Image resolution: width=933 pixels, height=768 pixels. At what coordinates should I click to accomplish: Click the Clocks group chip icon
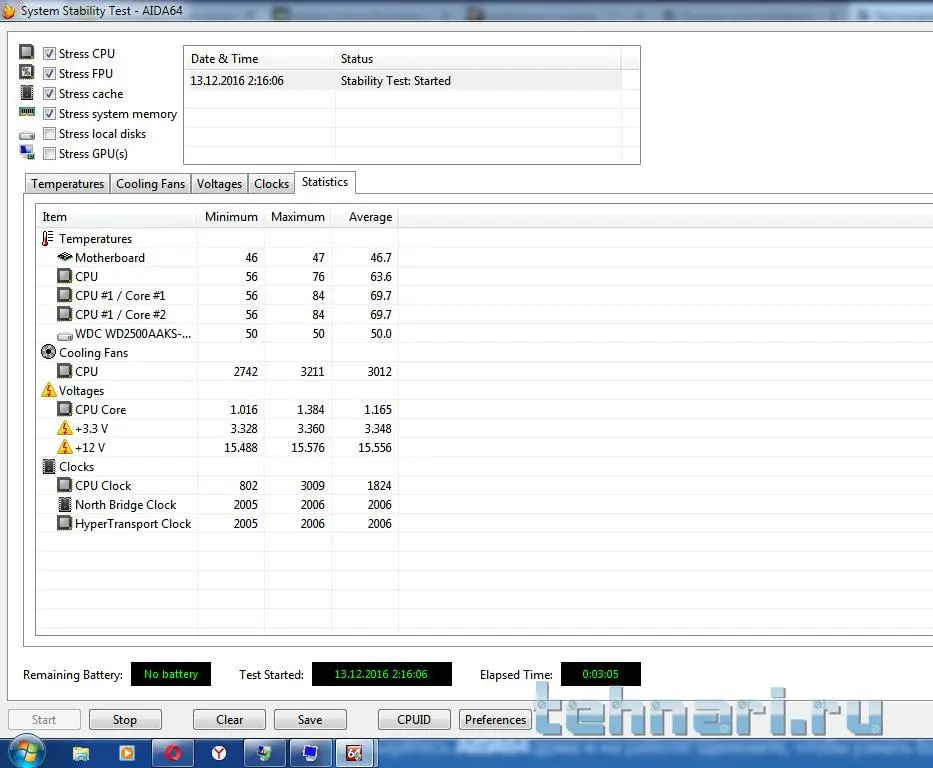(x=48, y=466)
